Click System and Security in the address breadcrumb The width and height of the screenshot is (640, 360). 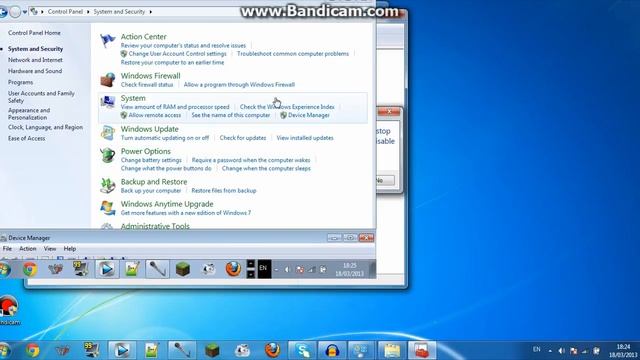(x=119, y=12)
